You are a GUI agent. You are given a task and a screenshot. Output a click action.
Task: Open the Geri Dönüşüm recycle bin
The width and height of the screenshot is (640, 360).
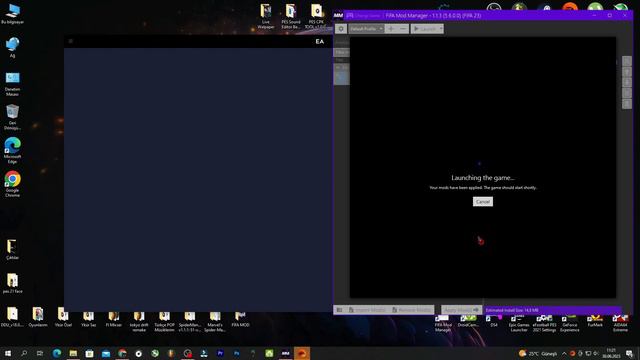coord(12,118)
